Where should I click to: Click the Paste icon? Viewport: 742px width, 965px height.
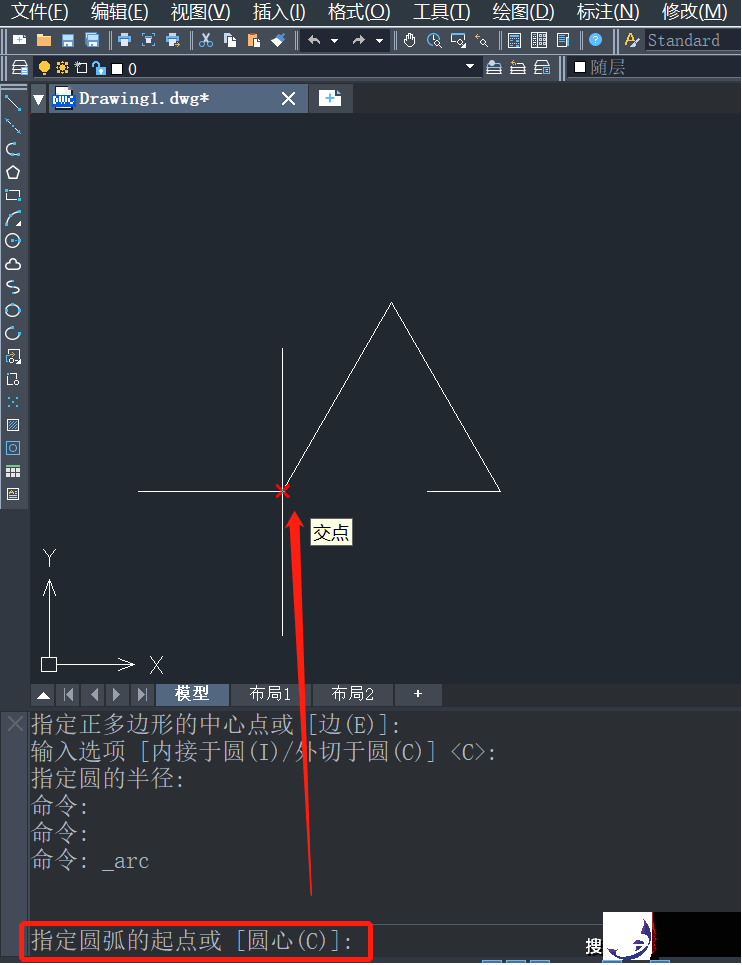254,41
